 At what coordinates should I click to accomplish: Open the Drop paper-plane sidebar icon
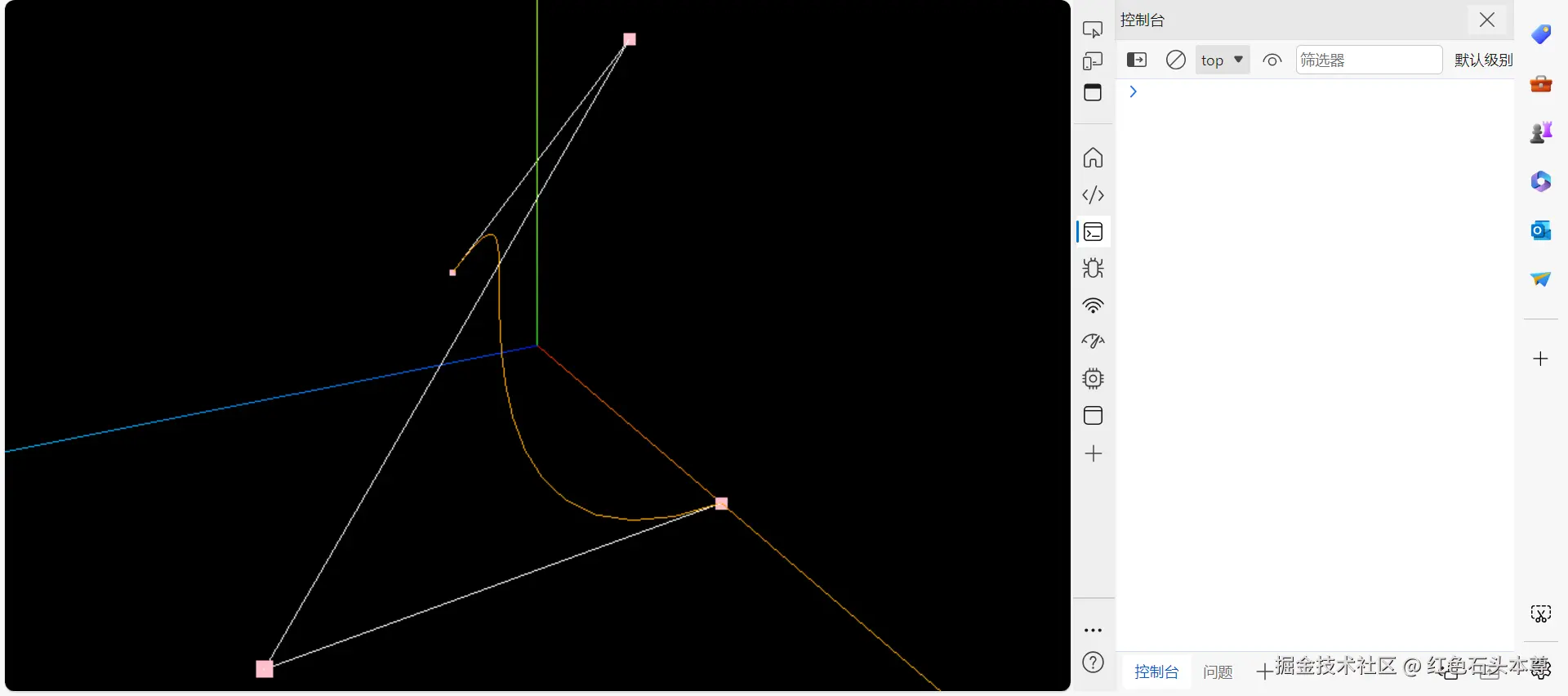point(1541,279)
